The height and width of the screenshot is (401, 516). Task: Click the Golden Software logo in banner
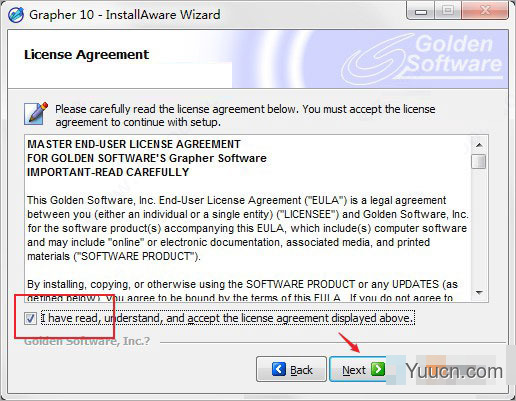coord(423,57)
